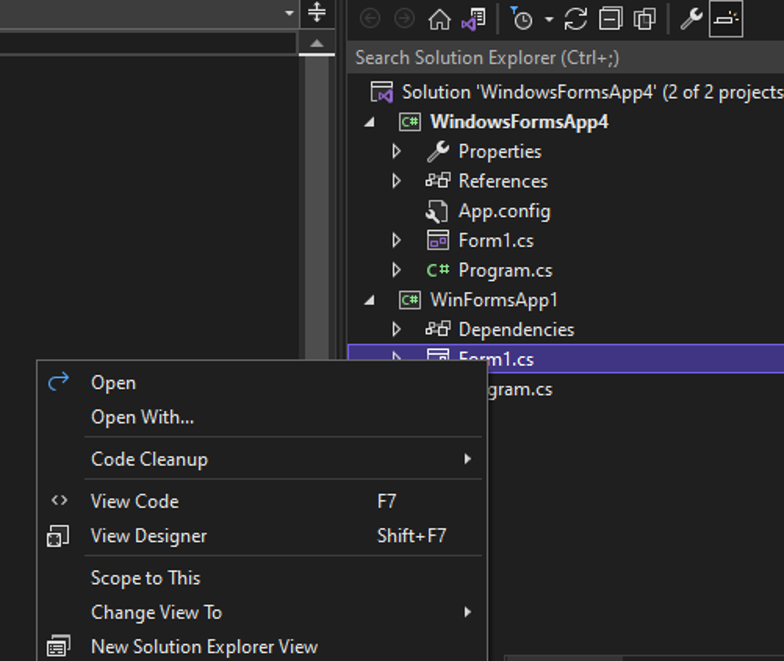
Task: Toggle Show All Files icon
Action: point(644,20)
